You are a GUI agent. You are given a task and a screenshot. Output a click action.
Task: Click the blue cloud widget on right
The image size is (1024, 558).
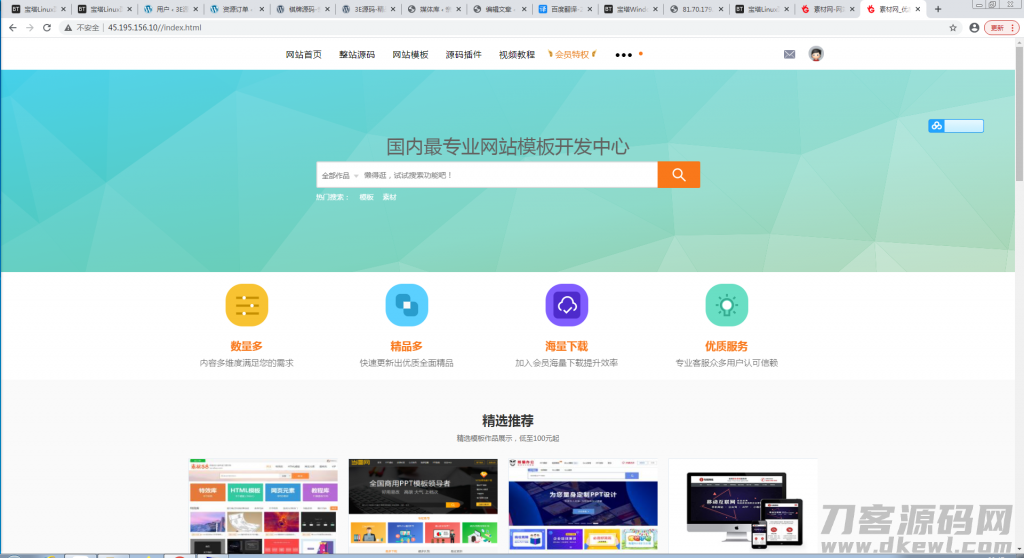(x=955, y=126)
